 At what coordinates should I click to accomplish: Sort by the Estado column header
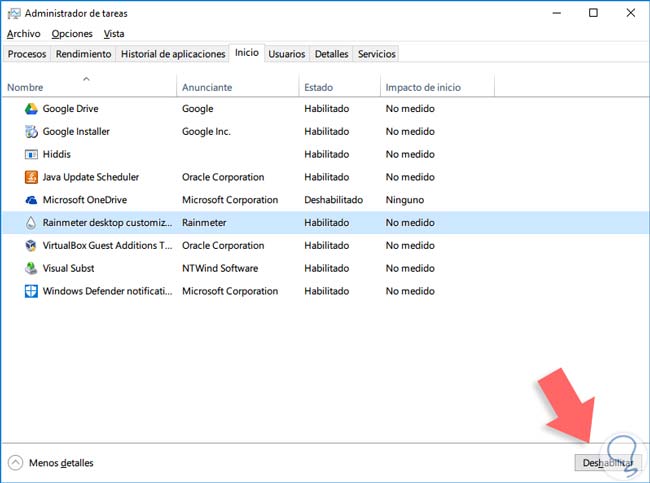pos(318,88)
